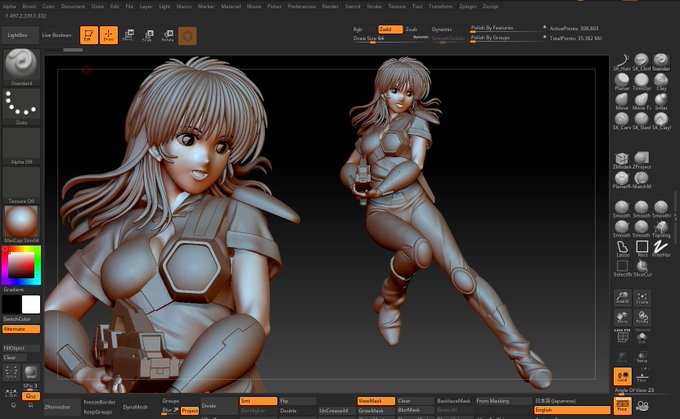The width and height of the screenshot is (680, 419).
Task: Select the ZProject brush
Action: tap(641, 160)
